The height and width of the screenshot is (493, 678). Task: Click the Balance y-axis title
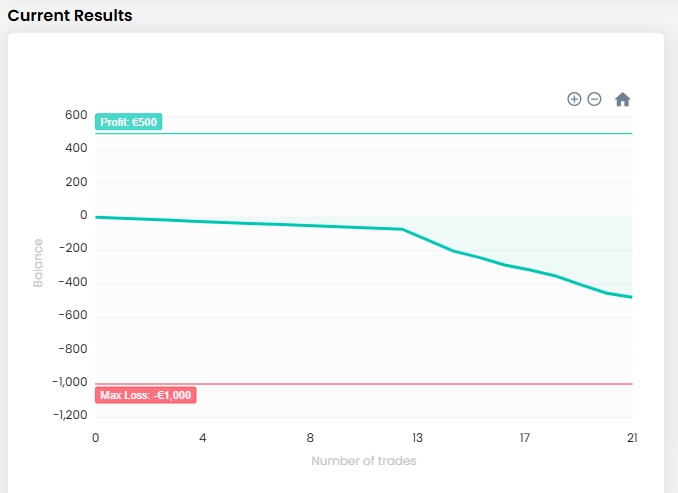point(38,263)
